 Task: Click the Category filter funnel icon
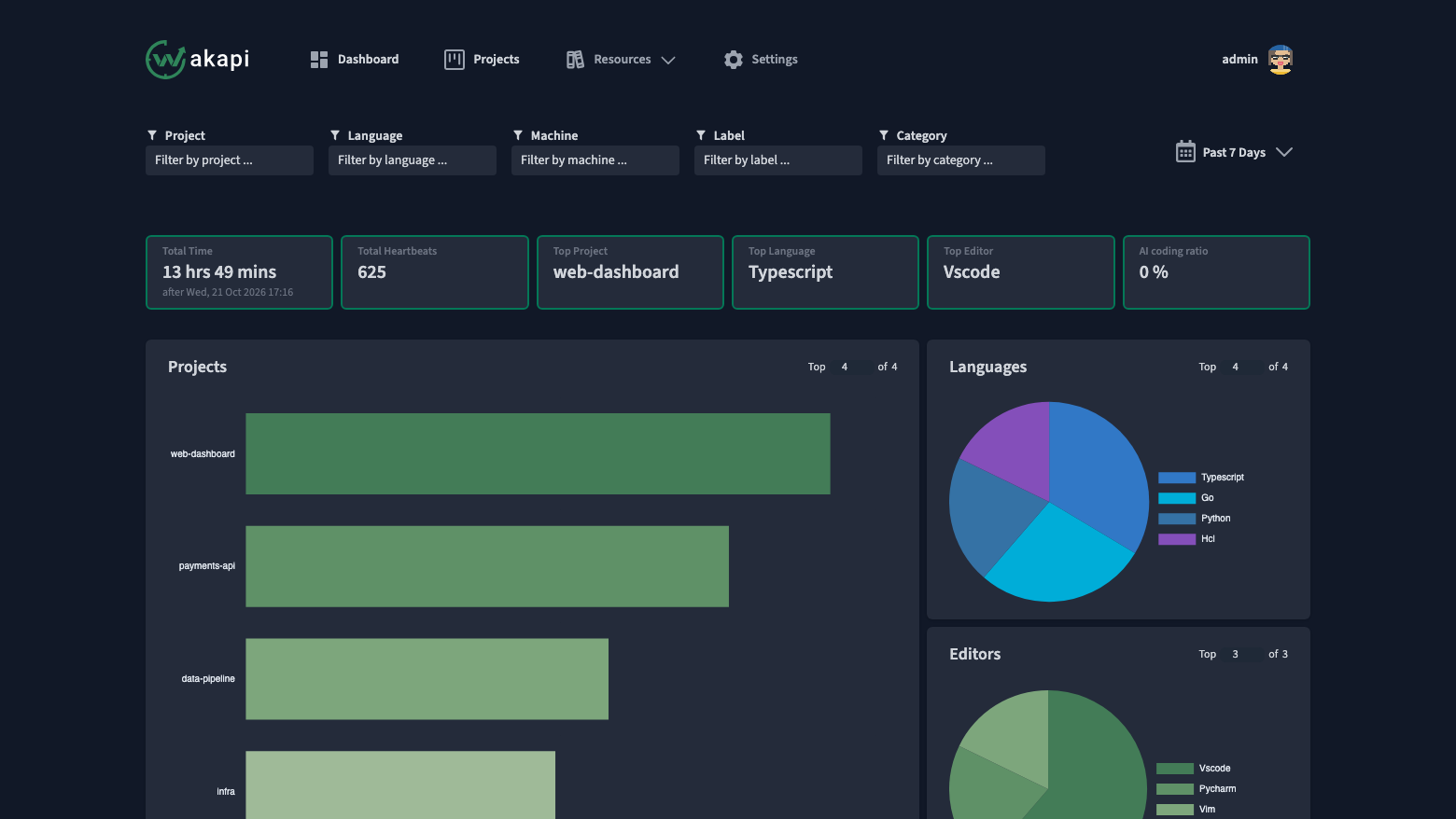tap(884, 136)
